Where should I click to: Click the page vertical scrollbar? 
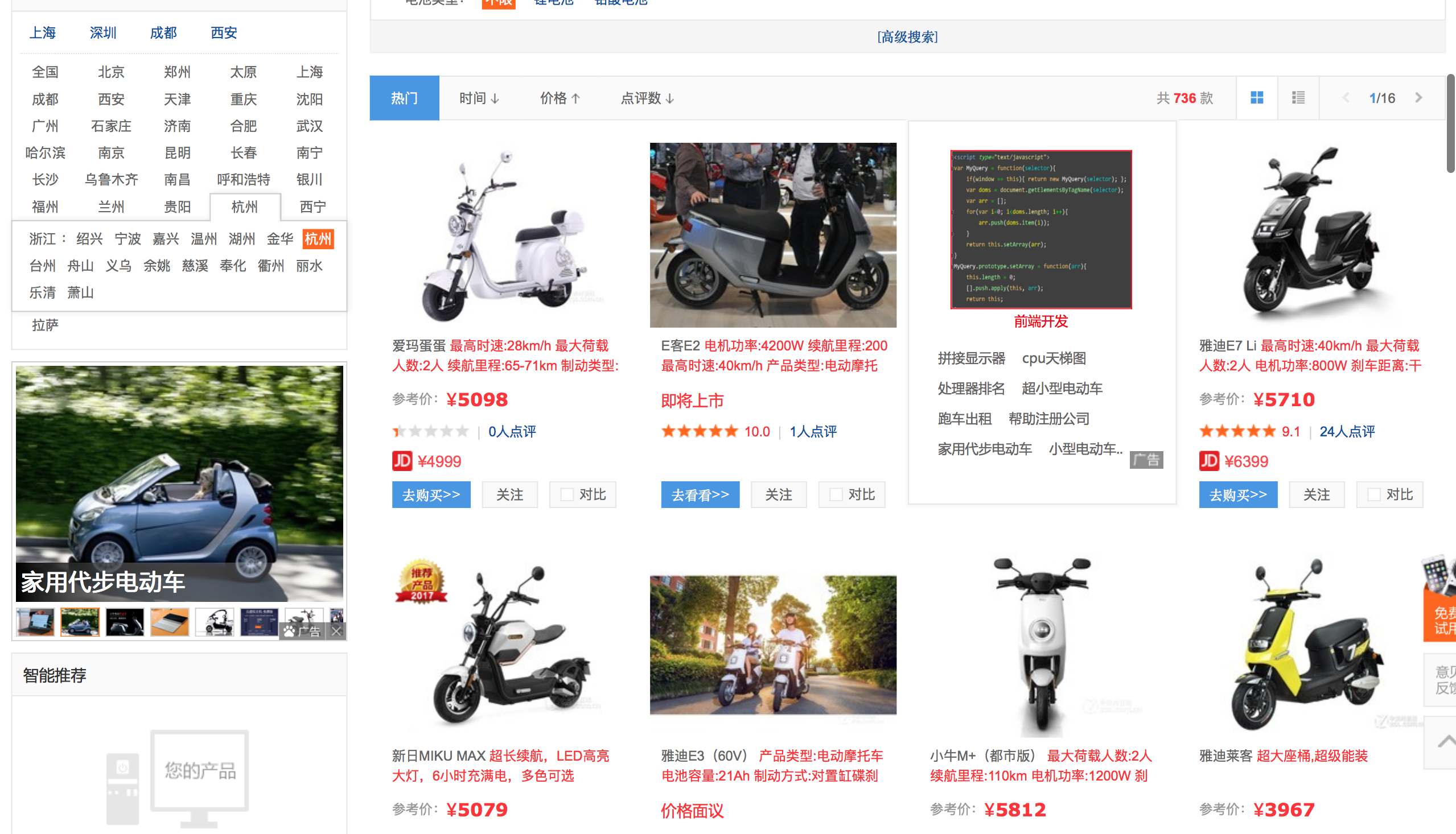click(x=1450, y=123)
